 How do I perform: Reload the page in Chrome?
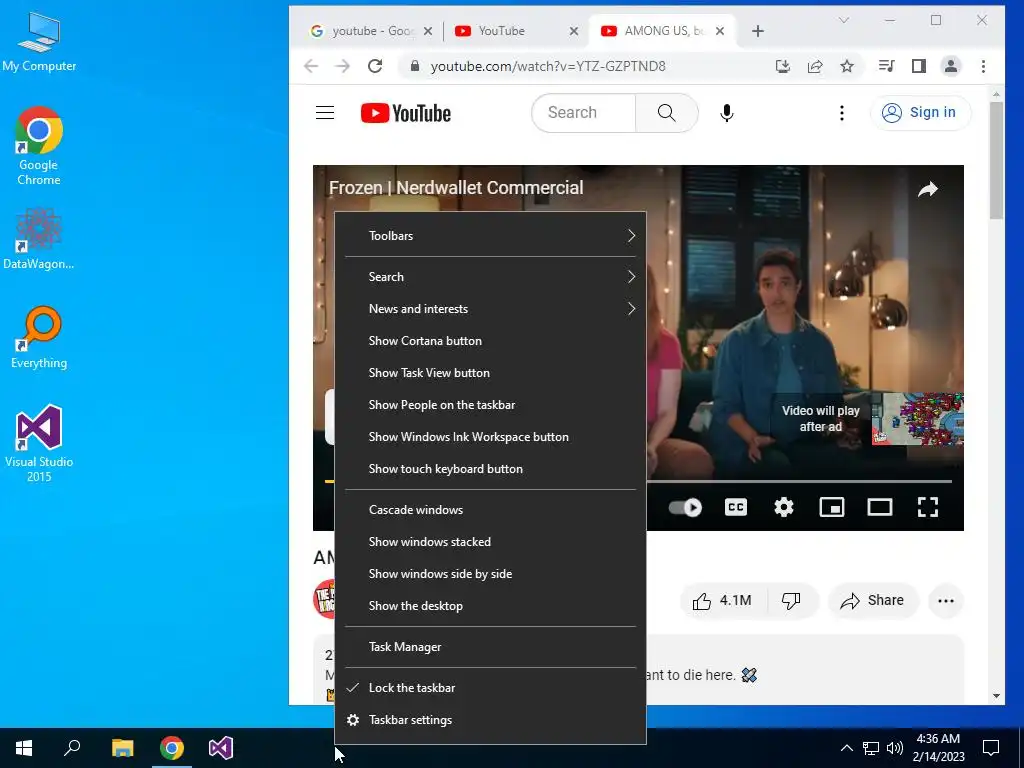pos(375,66)
